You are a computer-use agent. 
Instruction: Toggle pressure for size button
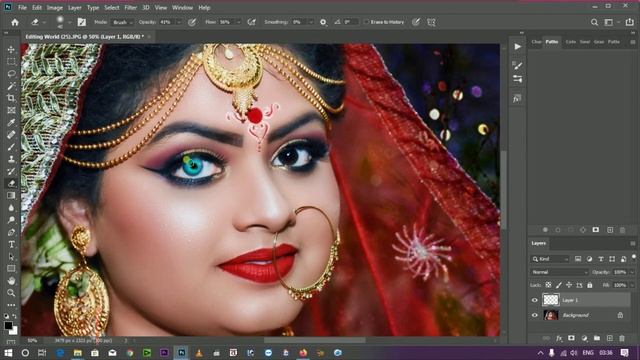pyautogui.click(x=416, y=22)
